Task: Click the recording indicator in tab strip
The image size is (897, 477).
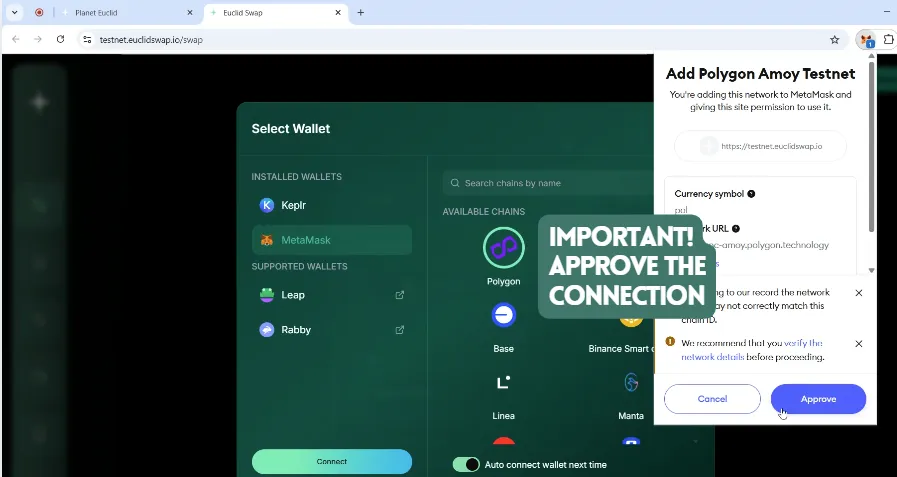Action: 39,13
